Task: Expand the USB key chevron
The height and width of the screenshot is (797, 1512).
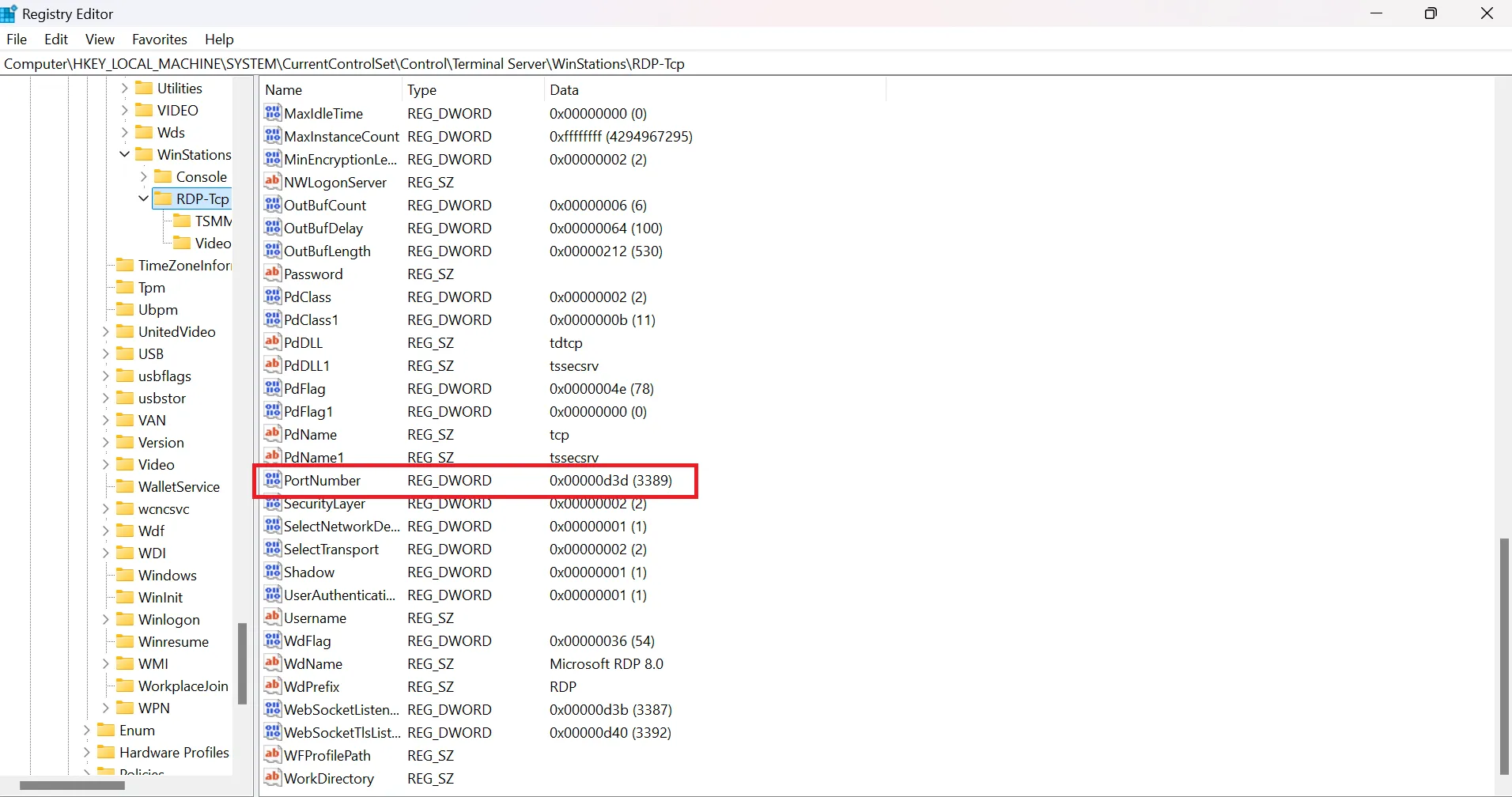Action: 105,353
